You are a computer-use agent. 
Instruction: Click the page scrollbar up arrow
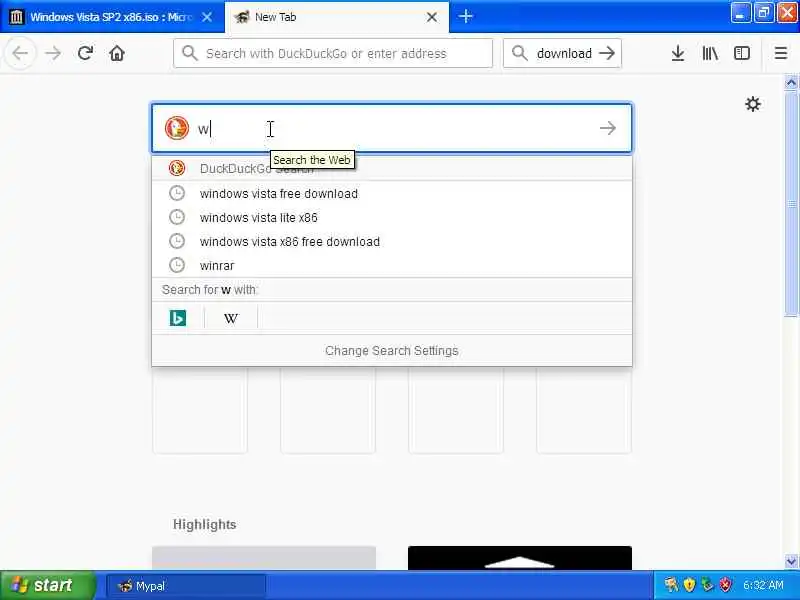[x=791, y=82]
